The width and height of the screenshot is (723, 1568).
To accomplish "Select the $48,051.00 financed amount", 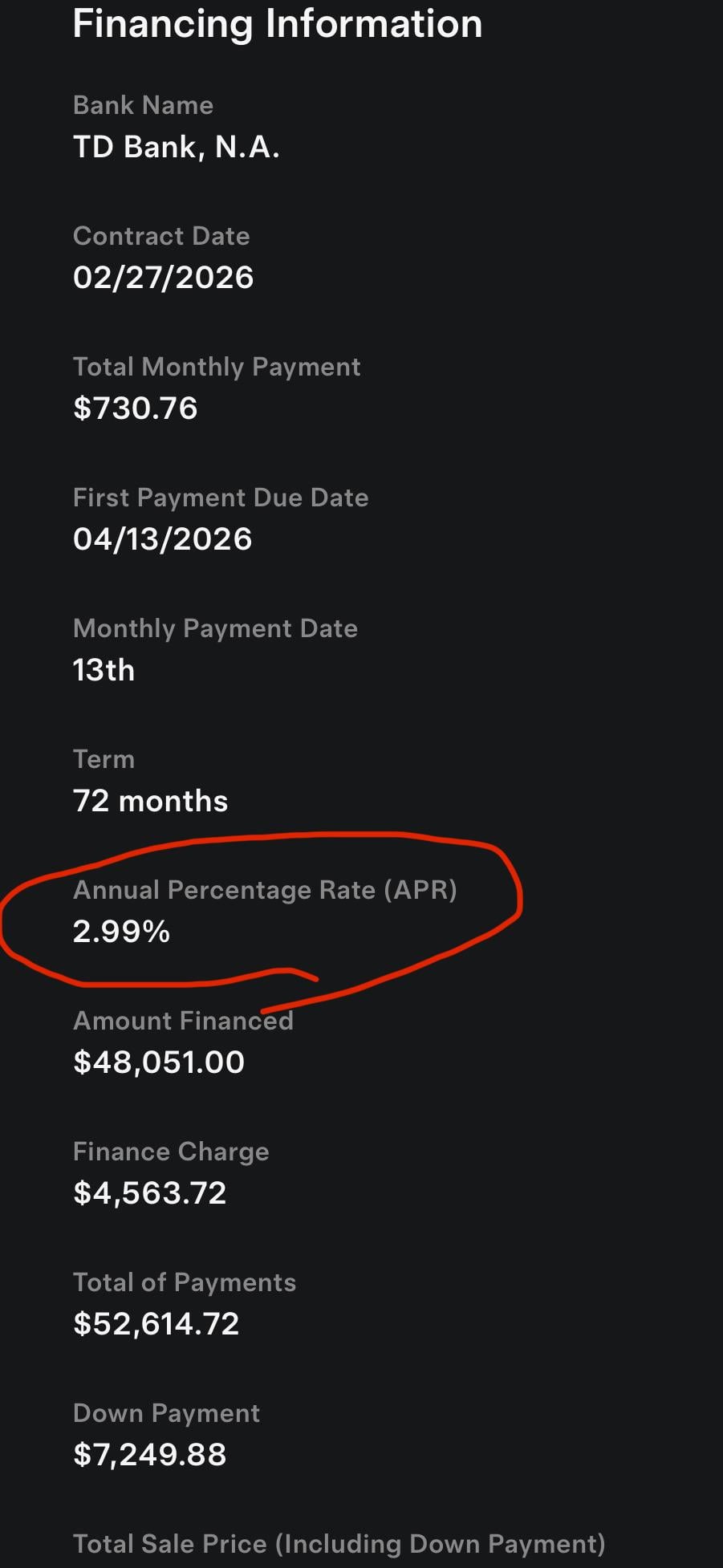I will [x=158, y=1062].
